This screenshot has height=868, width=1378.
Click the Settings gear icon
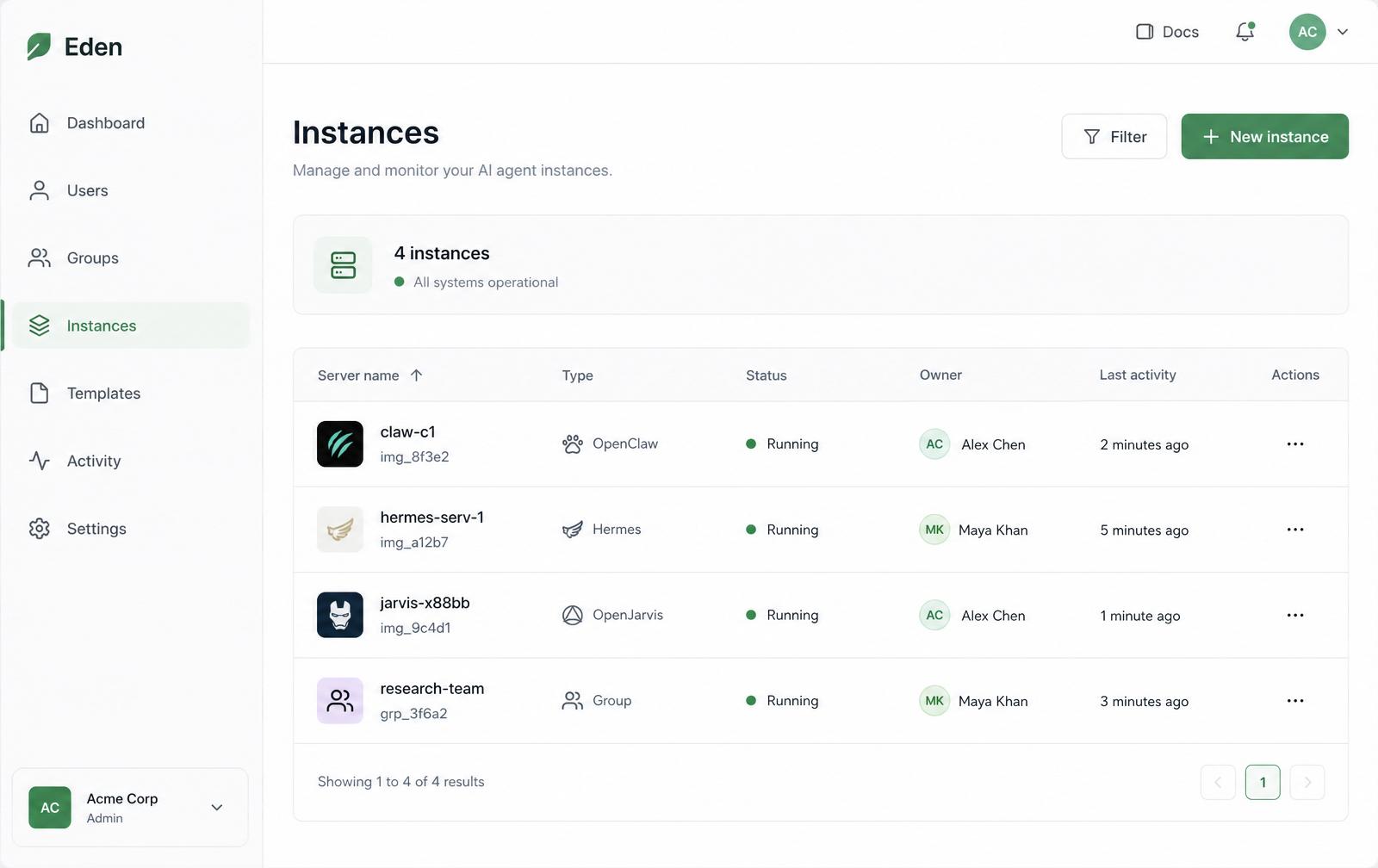pos(40,529)
